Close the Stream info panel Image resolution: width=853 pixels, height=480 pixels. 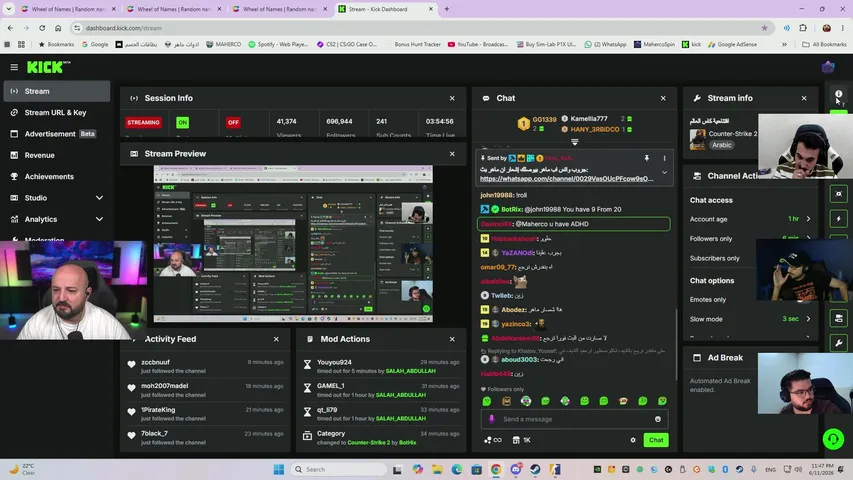pos(804,99)
